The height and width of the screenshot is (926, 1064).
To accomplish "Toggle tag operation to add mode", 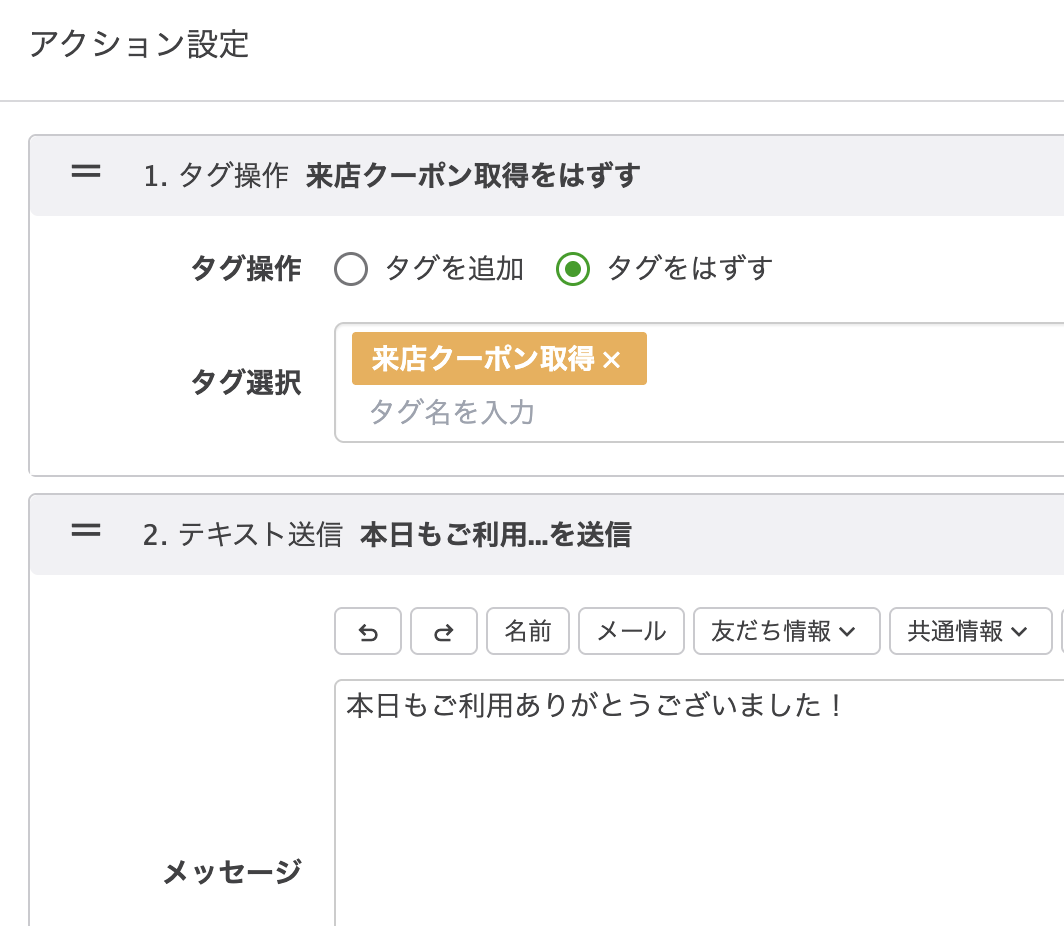I will click(x=351, y=269).
